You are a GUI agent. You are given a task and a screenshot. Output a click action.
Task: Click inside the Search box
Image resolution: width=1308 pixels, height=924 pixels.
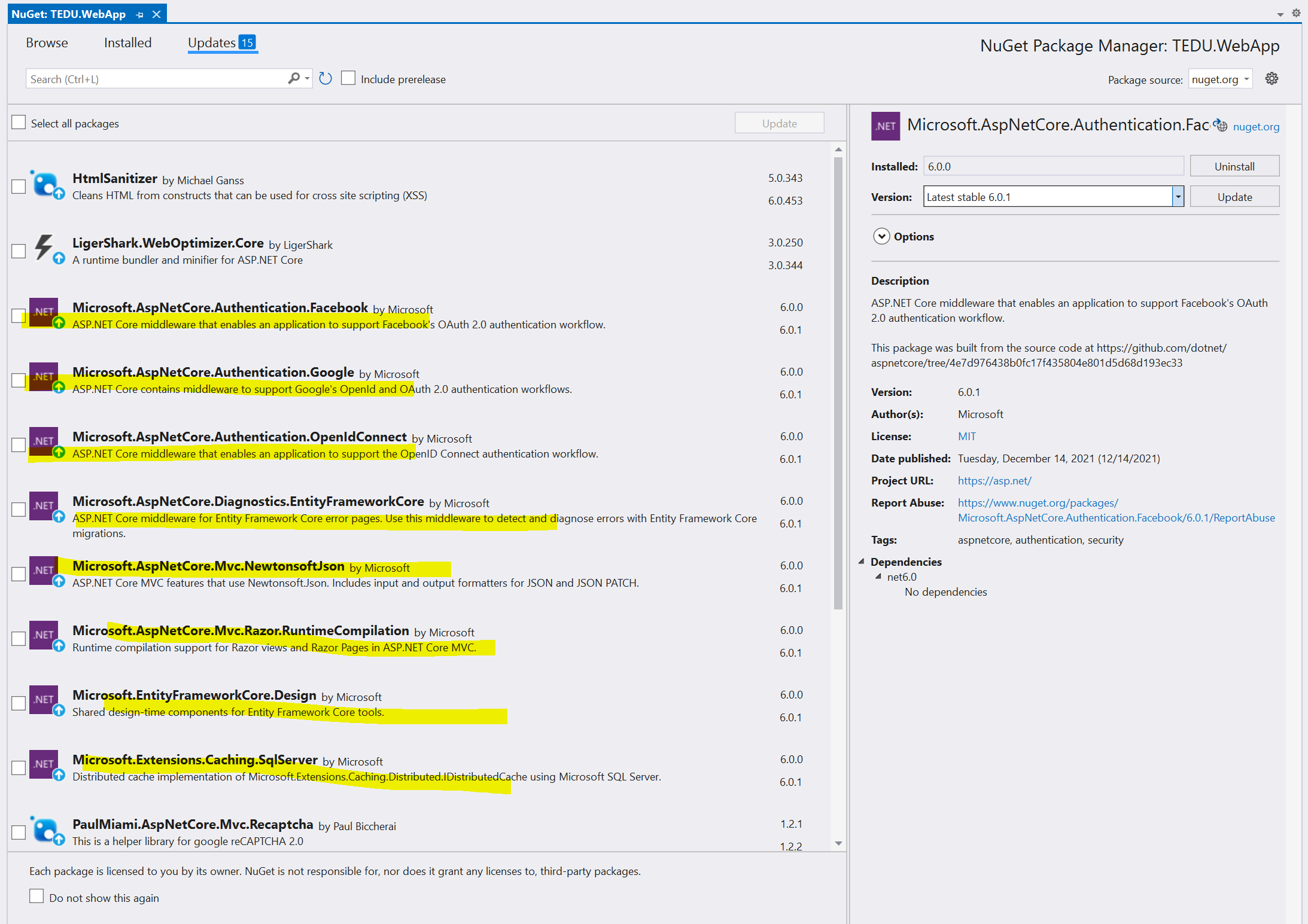click(x=156, y=79)
